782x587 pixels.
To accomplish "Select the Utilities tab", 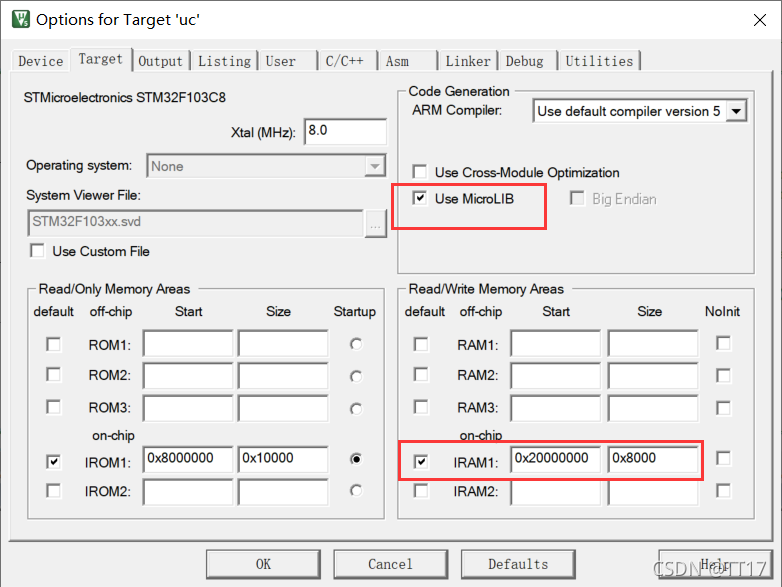I will click(x=599, y=61).
